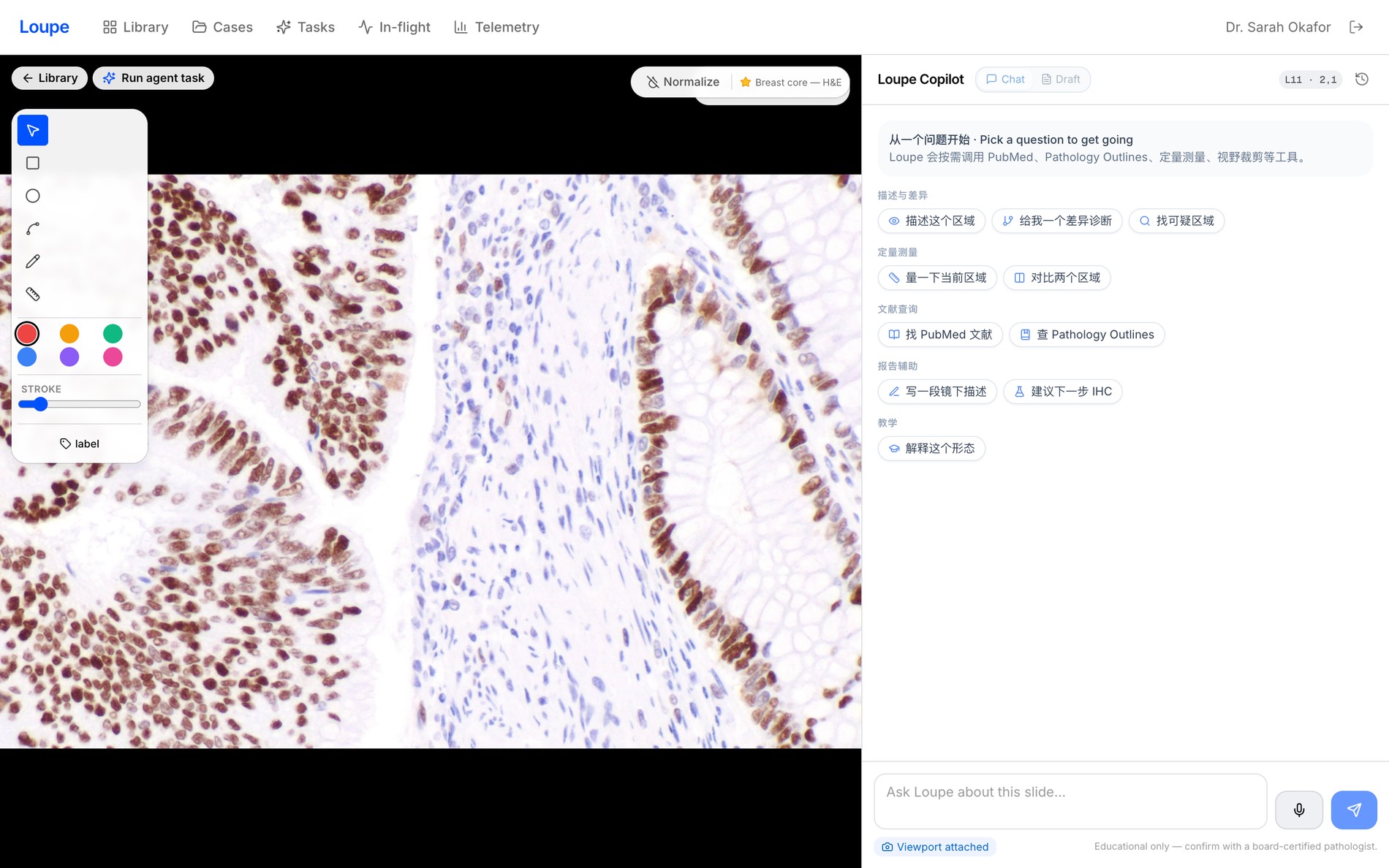The image size is (1389, 868).
Task: Click the 找 PubMed 文献 chip
Action: (940, 335)
